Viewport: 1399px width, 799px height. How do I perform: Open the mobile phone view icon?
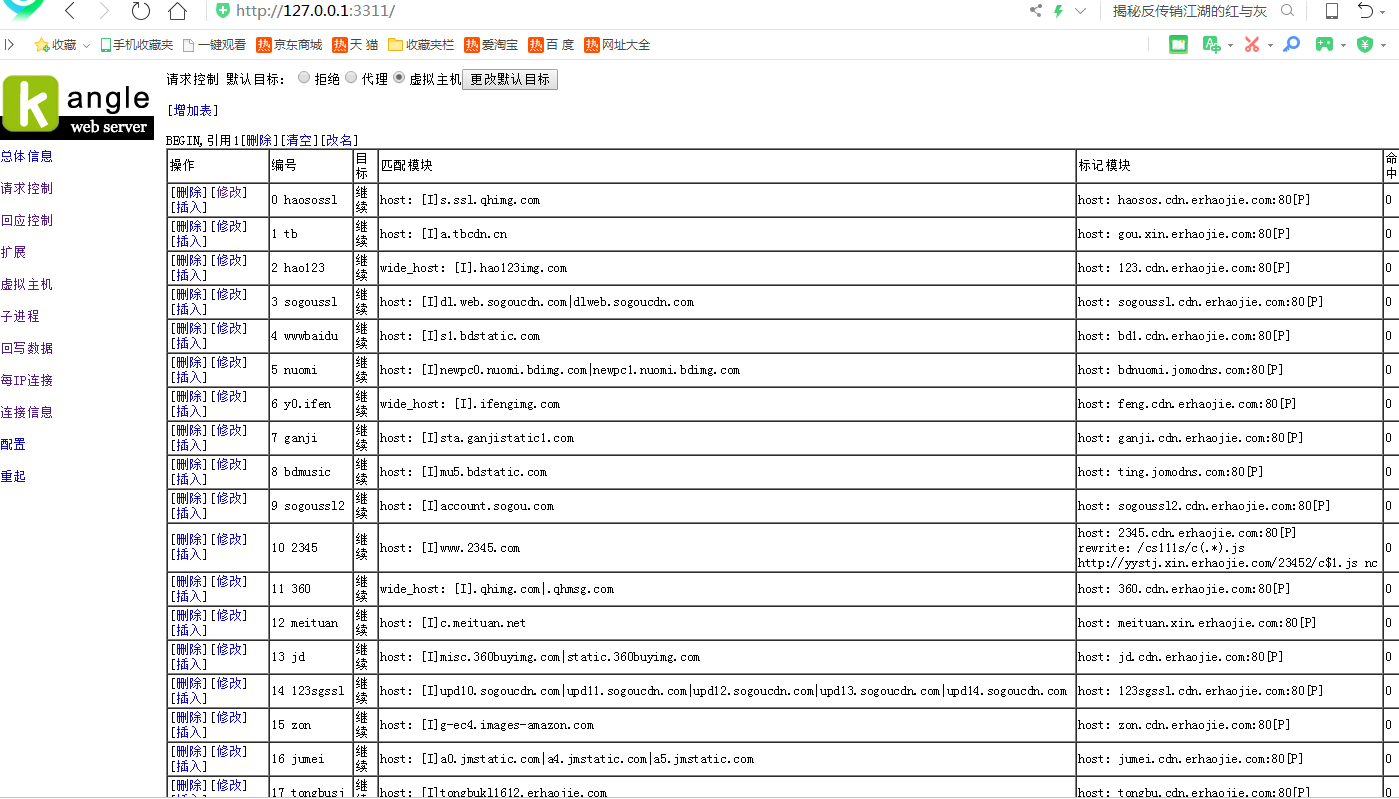click(x=1332, y=11)
